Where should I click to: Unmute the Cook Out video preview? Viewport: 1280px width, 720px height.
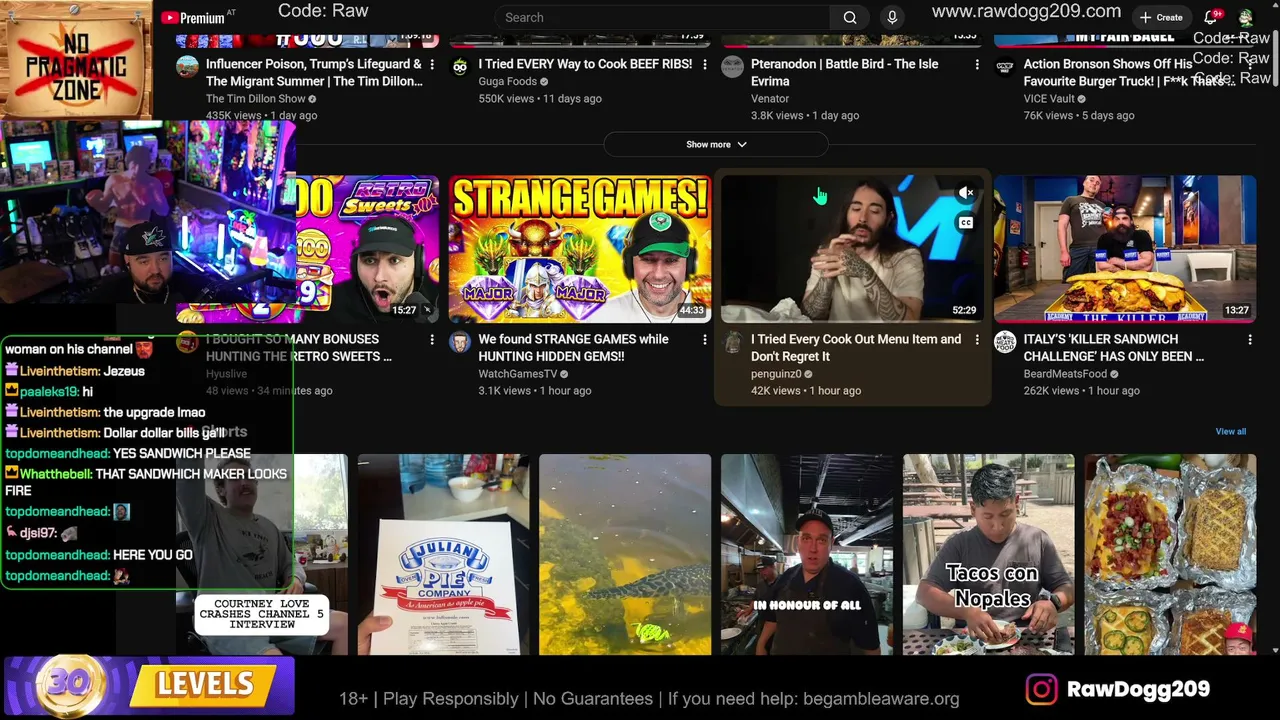(966, 193)
